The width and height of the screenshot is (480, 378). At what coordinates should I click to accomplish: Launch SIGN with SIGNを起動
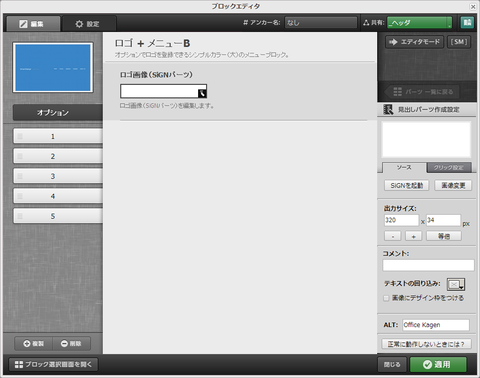point(407,186)
